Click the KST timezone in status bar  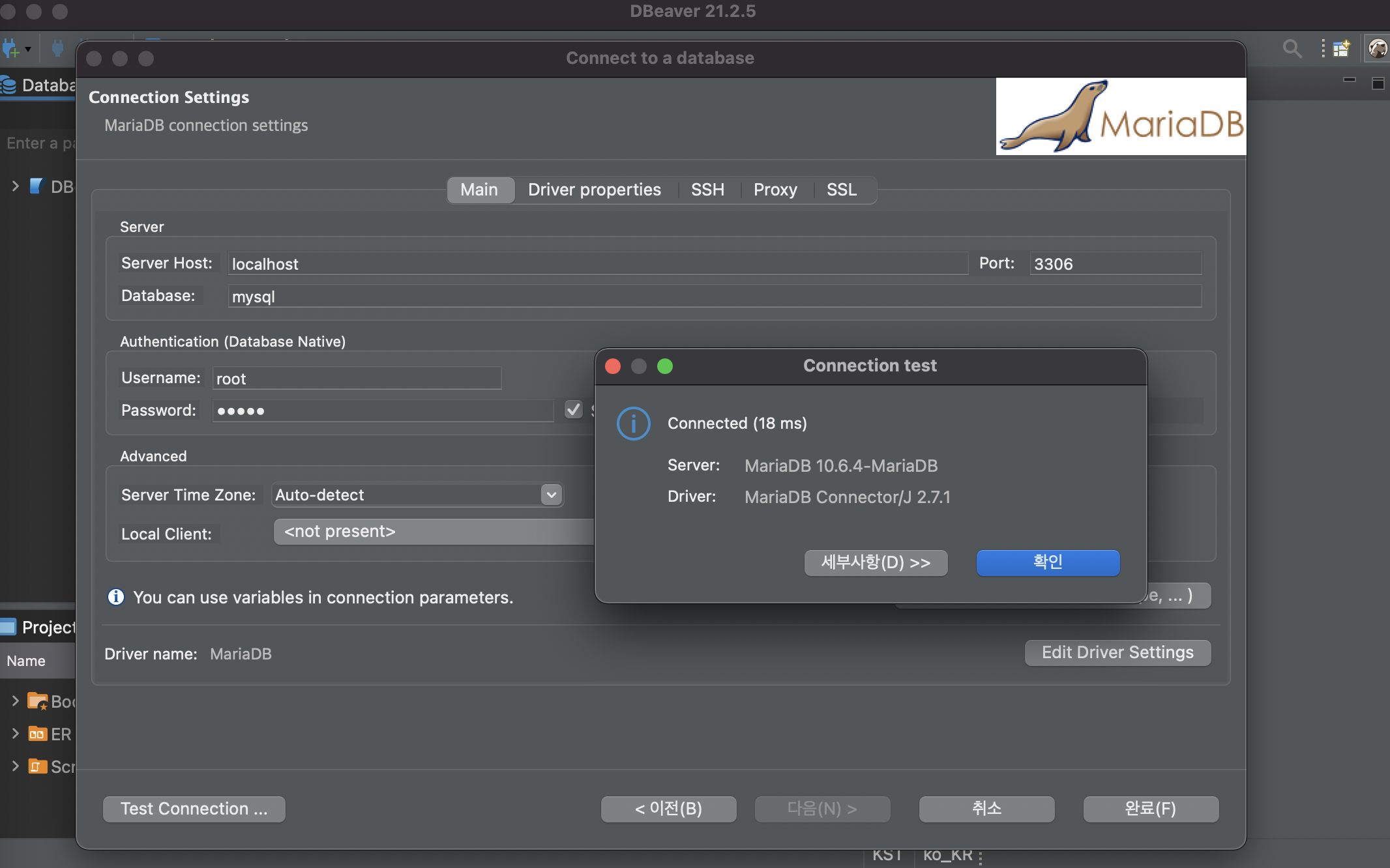point(887,855)
